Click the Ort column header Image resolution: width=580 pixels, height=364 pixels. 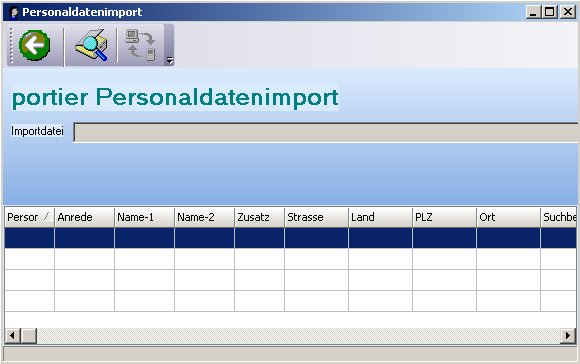coord(508,217)
